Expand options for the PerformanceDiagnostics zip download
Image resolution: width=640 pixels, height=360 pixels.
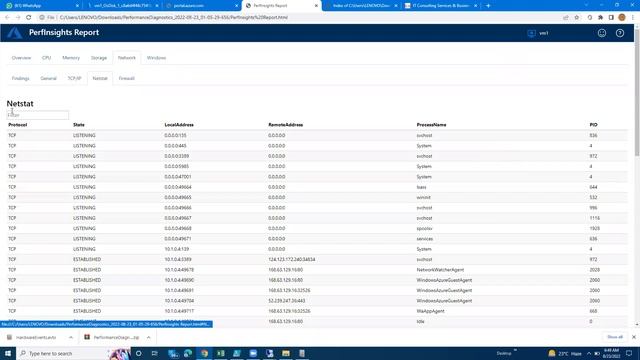[149, 338]
